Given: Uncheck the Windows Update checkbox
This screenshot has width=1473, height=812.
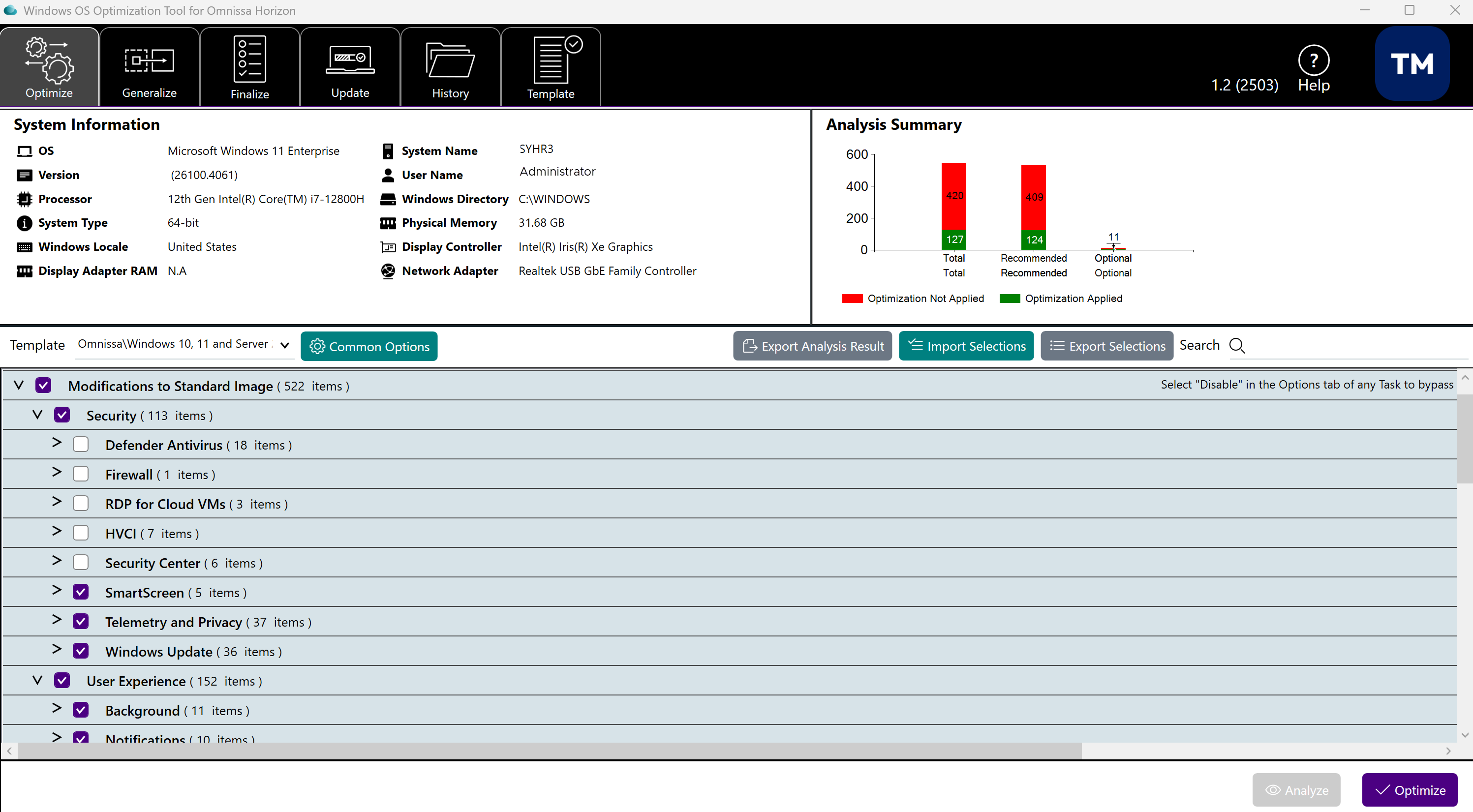Looking at the screenshot, I should point(81,651).
